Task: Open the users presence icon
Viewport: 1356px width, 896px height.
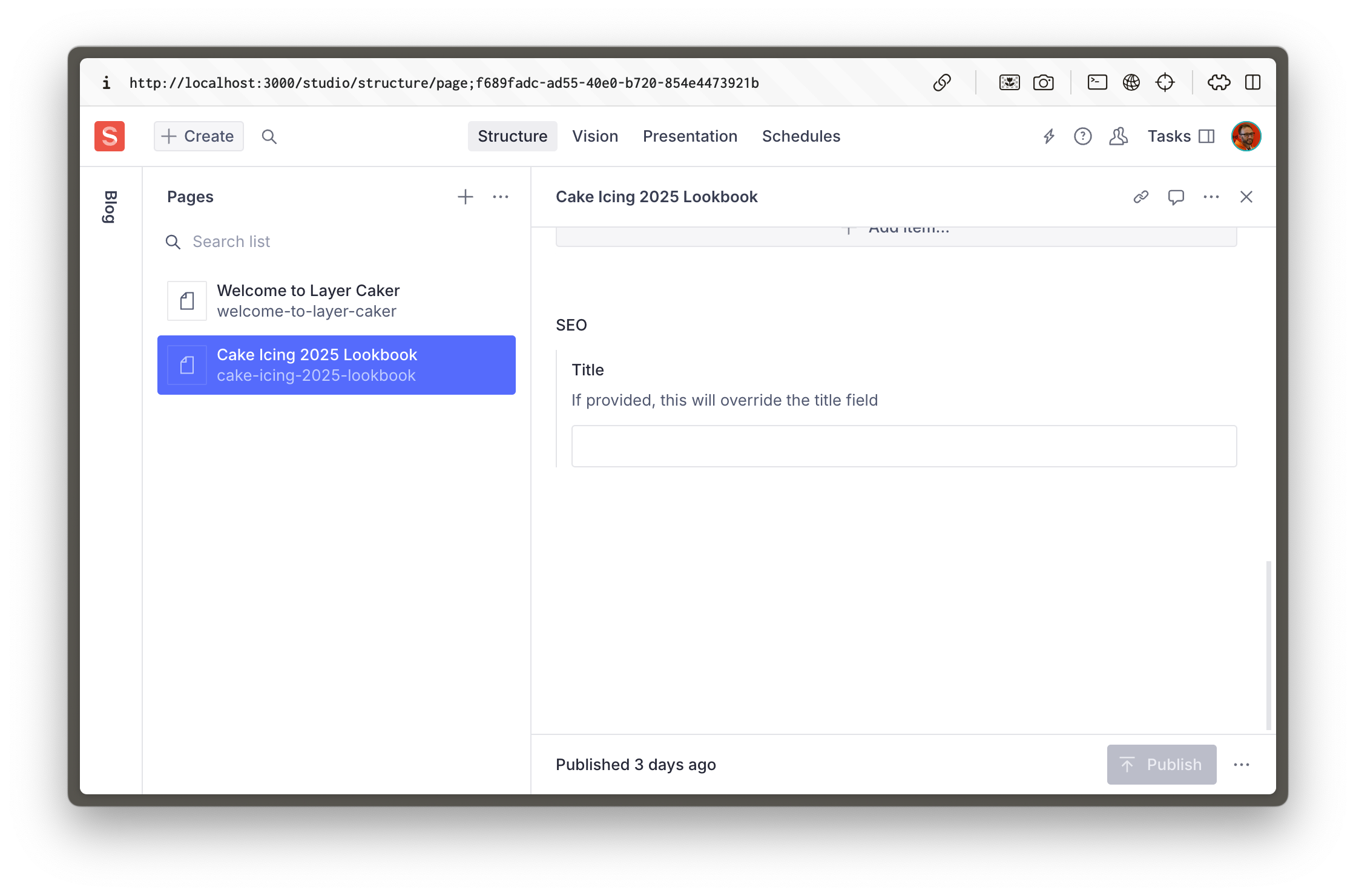Action: (x=1118, y=136)
